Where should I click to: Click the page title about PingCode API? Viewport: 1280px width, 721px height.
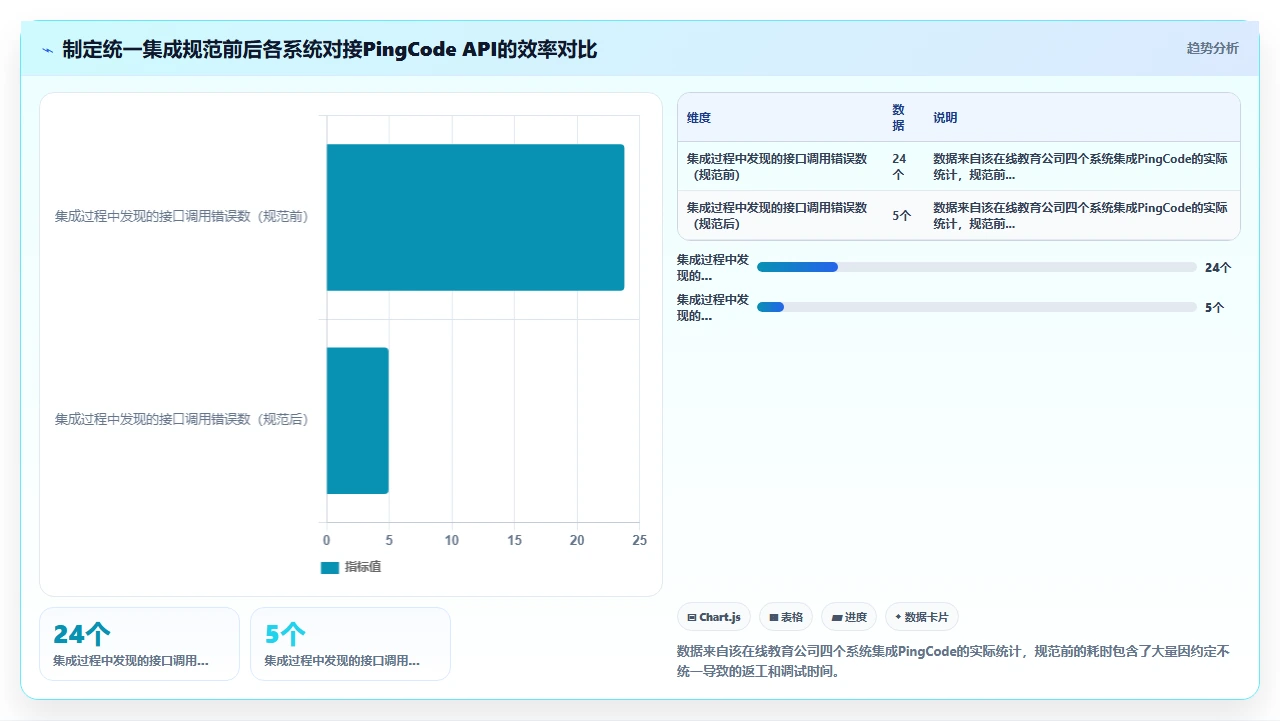pyautogui.click(x=330, y=49)
